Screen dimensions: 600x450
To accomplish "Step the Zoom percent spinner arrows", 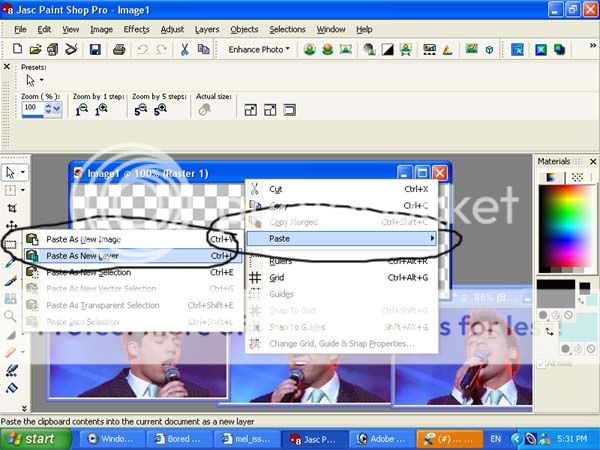I will pyautogui.click(x=48, y=109).
